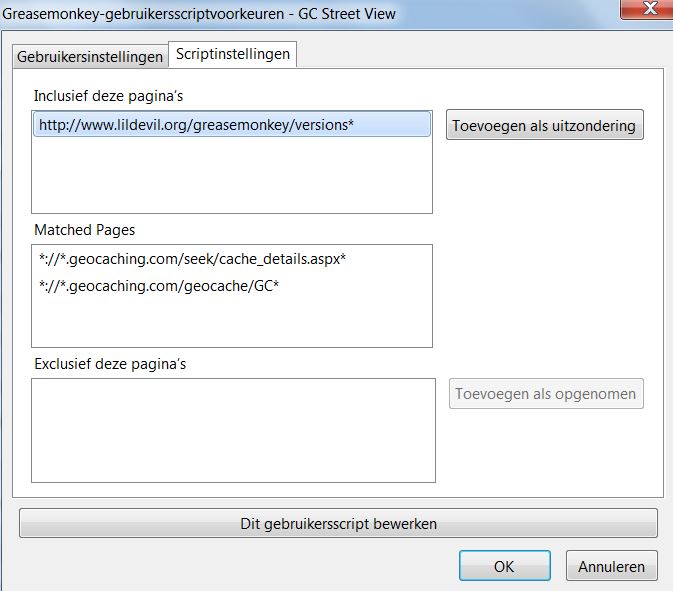Cancel with the Annuleren button
673x591 pixels.
(x=611, y=566)
